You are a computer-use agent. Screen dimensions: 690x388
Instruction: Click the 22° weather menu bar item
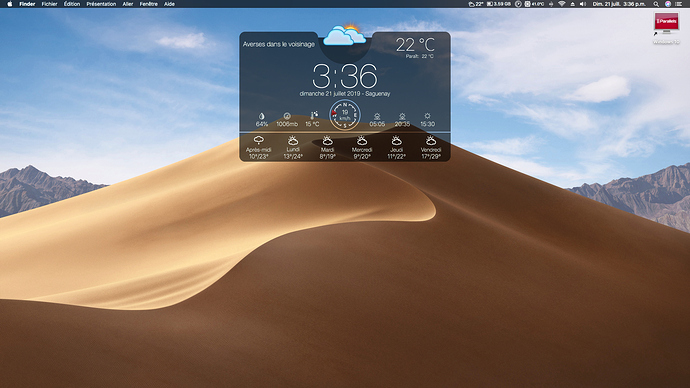[476, 4]
